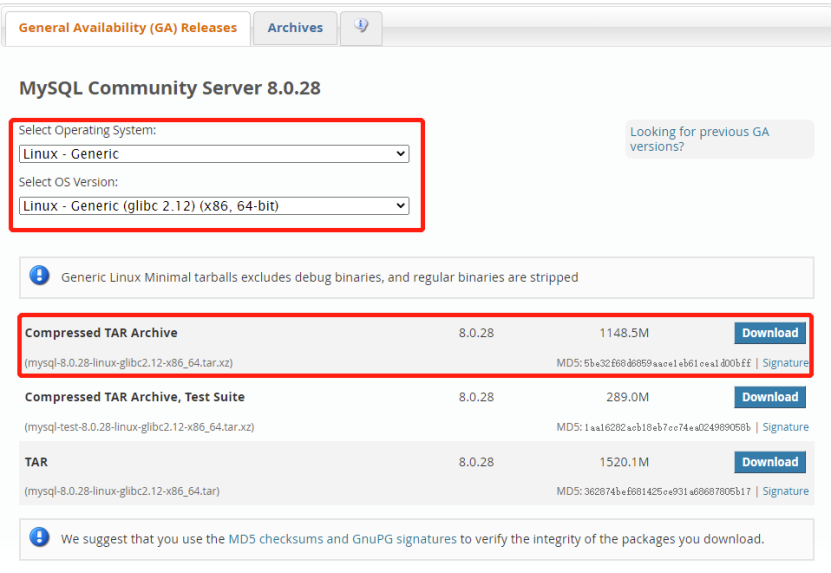Select MD5 hash of the TAR row
Screen dimensions: 831x573
[x=667, y=491]
